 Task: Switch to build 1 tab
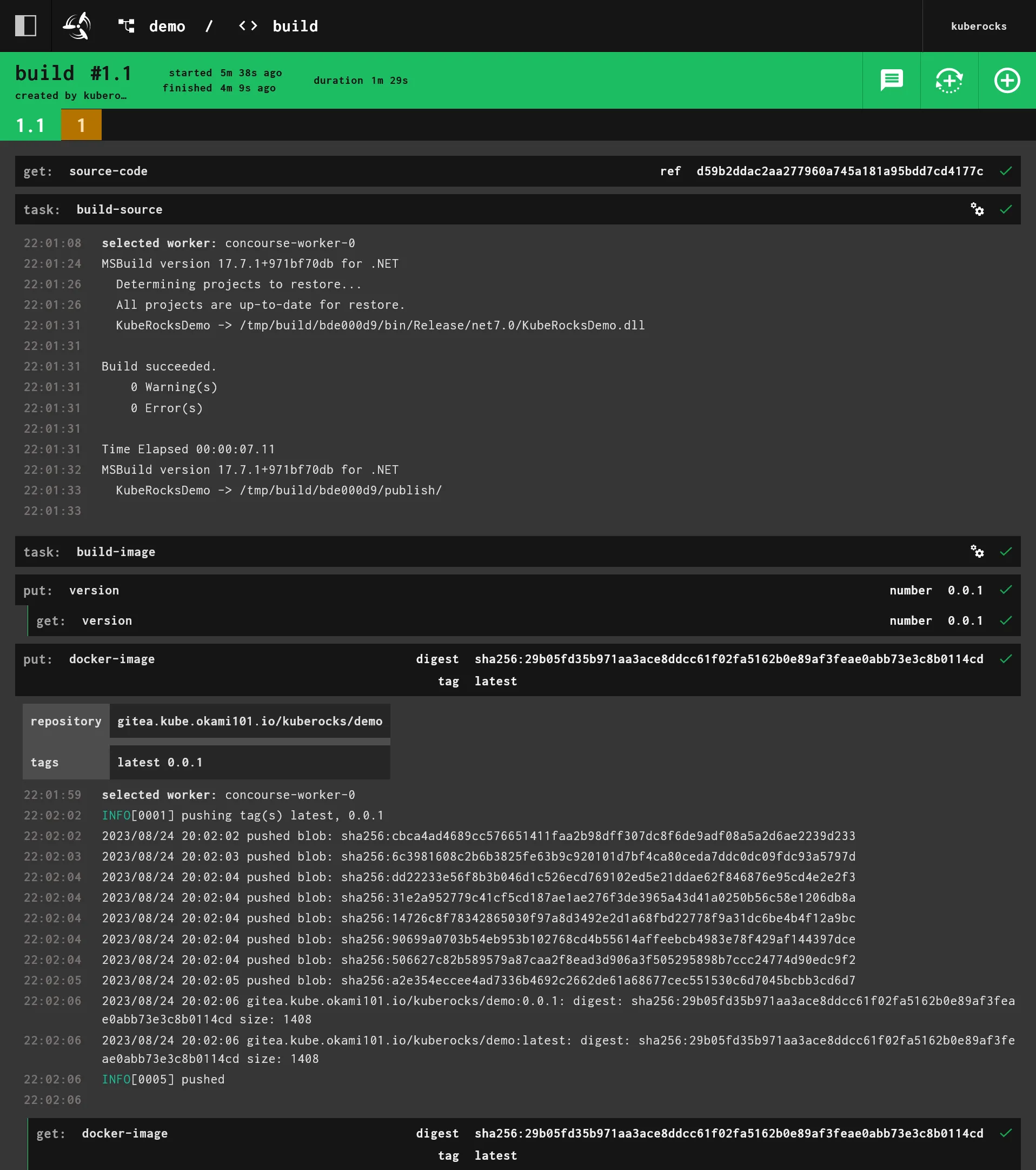(81, 125)
